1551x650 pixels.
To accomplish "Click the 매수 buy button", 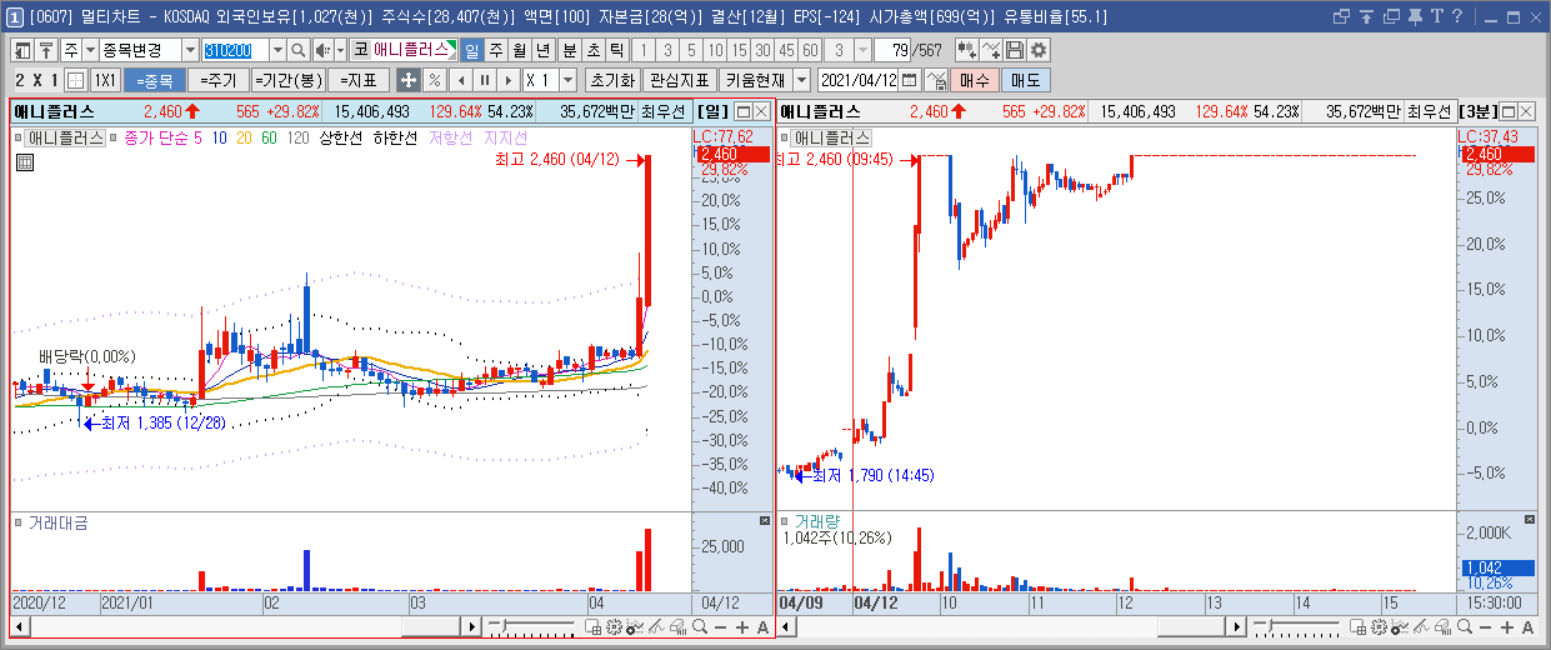I will point(974,80).
